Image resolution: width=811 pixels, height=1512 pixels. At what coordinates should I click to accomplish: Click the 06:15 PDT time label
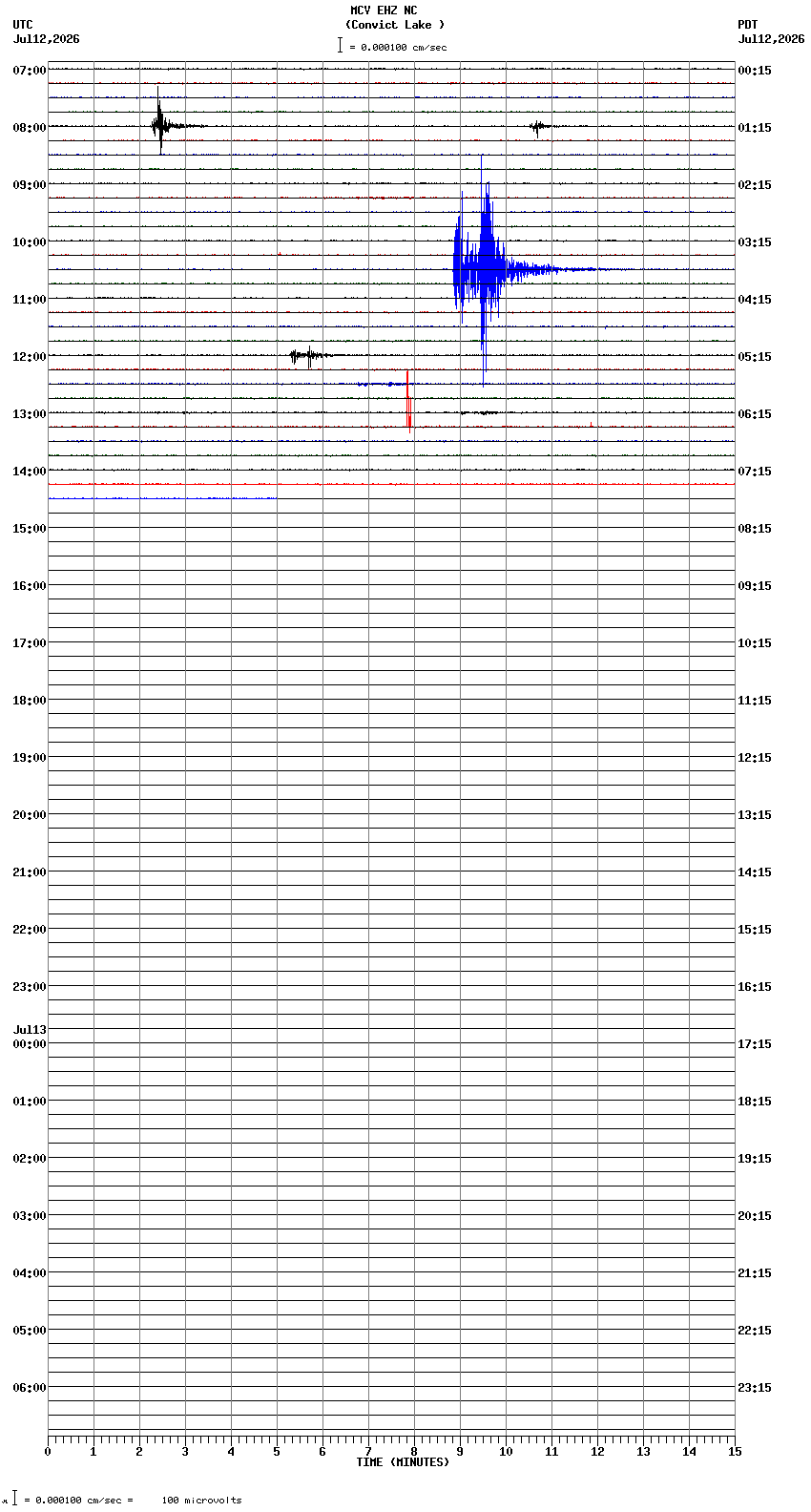pos(755,414)
